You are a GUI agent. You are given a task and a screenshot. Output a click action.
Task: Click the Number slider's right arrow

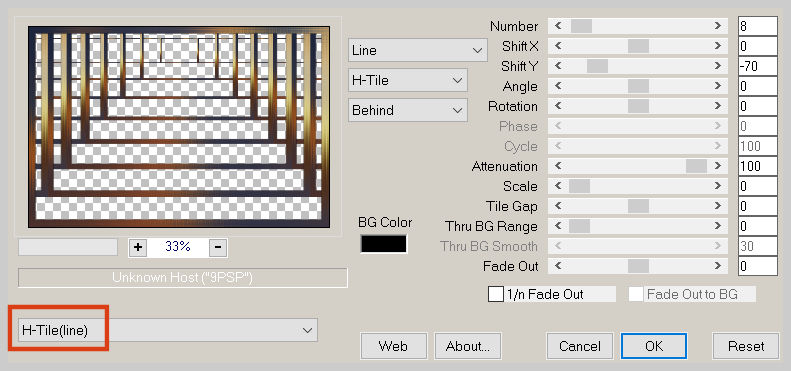[x=717, y=26]
